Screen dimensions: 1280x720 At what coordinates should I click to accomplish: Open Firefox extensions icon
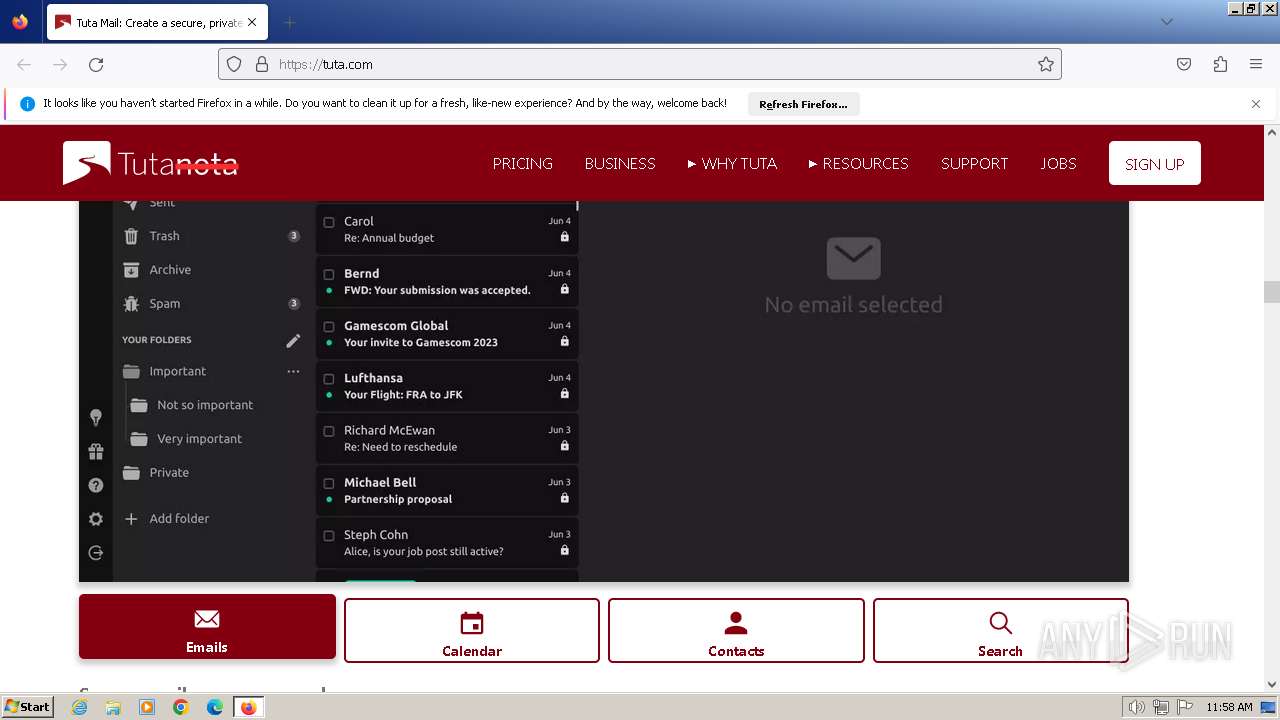coord(1220,64)
